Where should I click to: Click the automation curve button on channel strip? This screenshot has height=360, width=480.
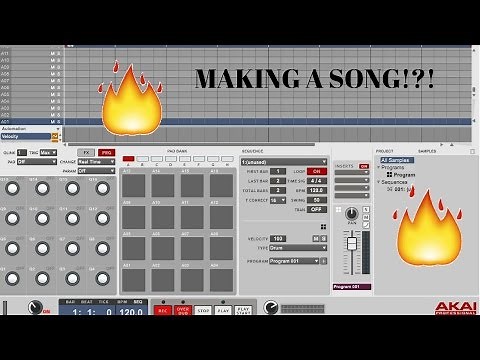[366, 225]
